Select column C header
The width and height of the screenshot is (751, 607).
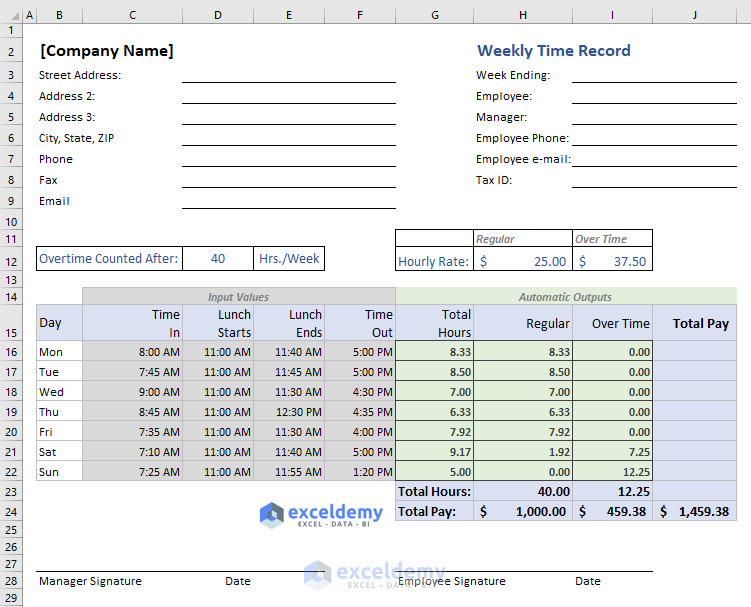click(132, 15)
